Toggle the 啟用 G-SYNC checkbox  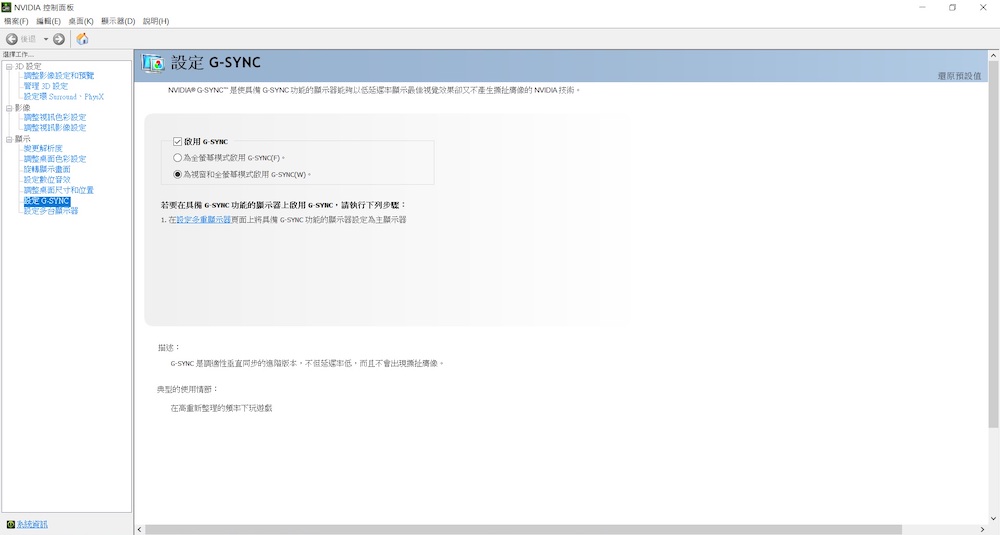coord(177,142)
